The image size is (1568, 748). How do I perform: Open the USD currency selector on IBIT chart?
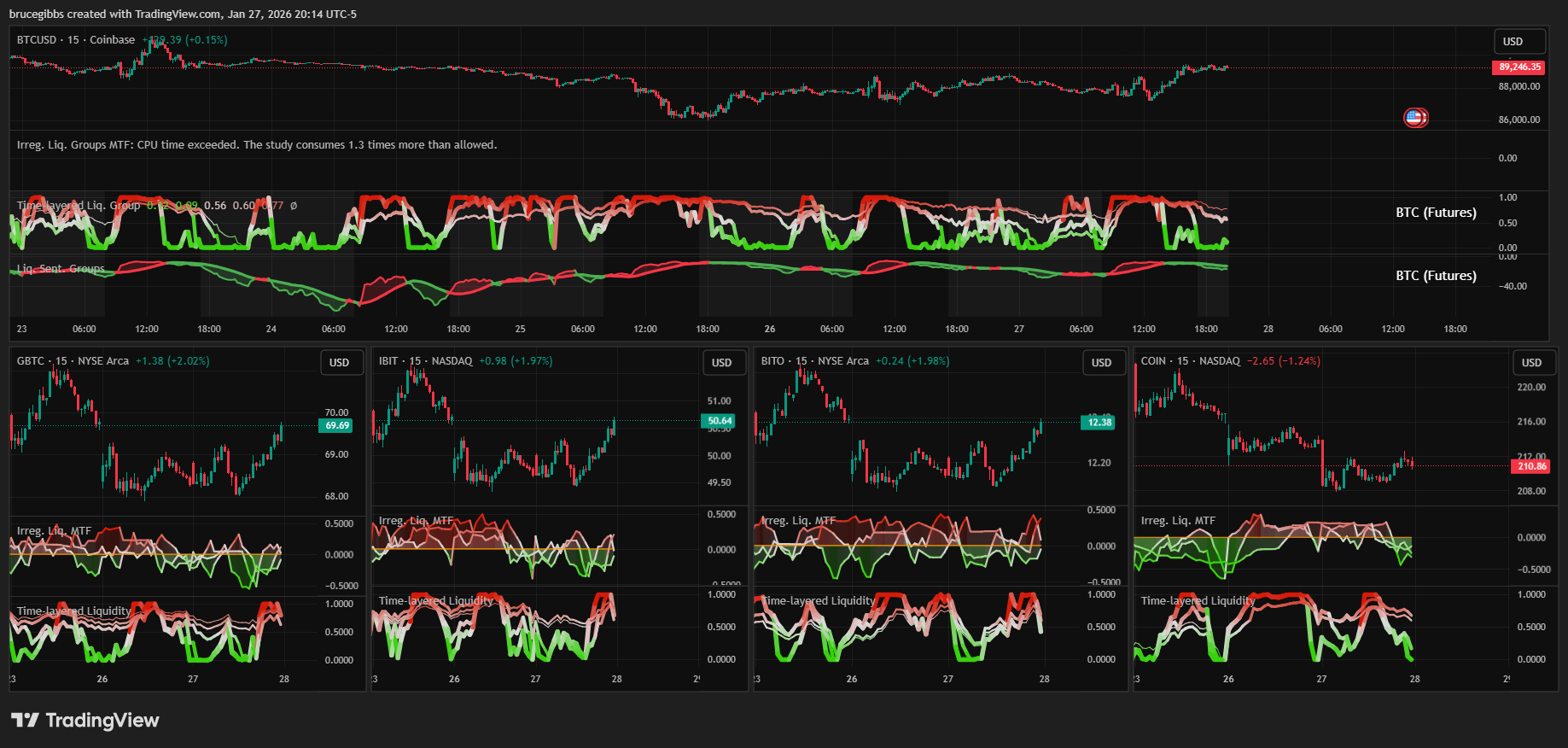[x=721, y=363]
